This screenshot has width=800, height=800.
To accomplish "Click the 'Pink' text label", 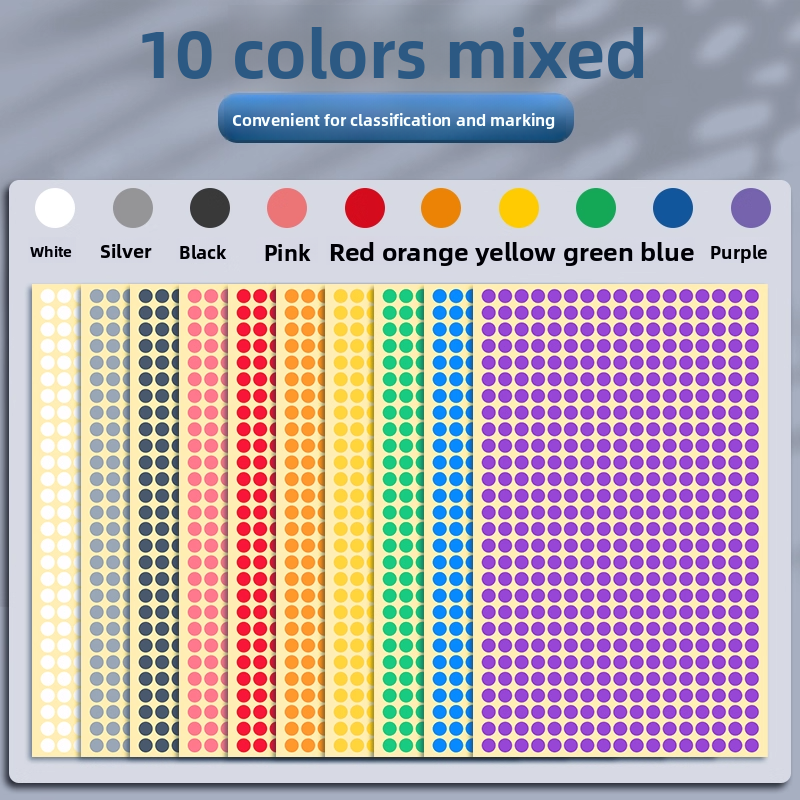I will click(287, 253).
